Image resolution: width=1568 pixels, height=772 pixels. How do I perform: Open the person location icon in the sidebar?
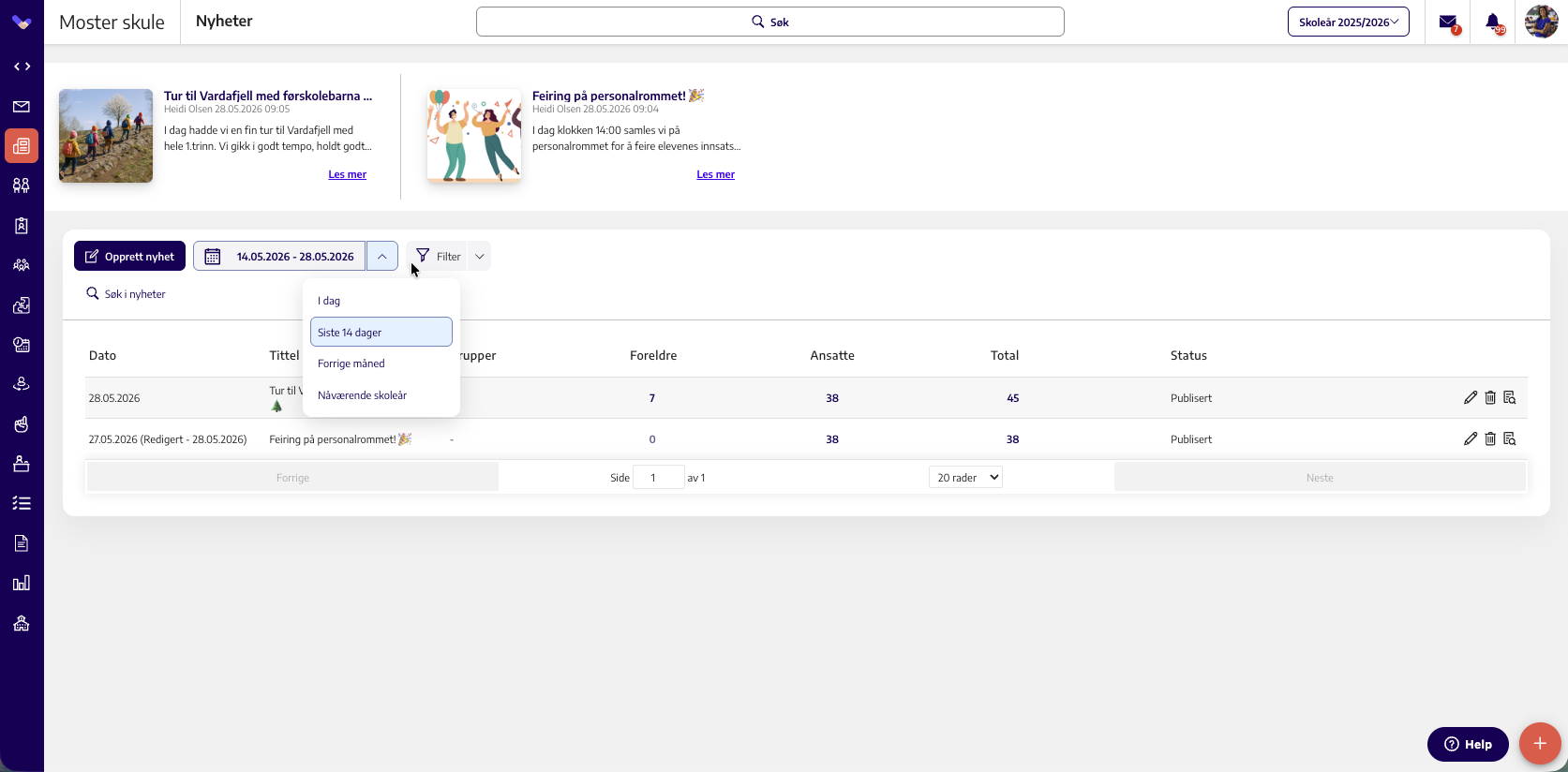[22, 384]
